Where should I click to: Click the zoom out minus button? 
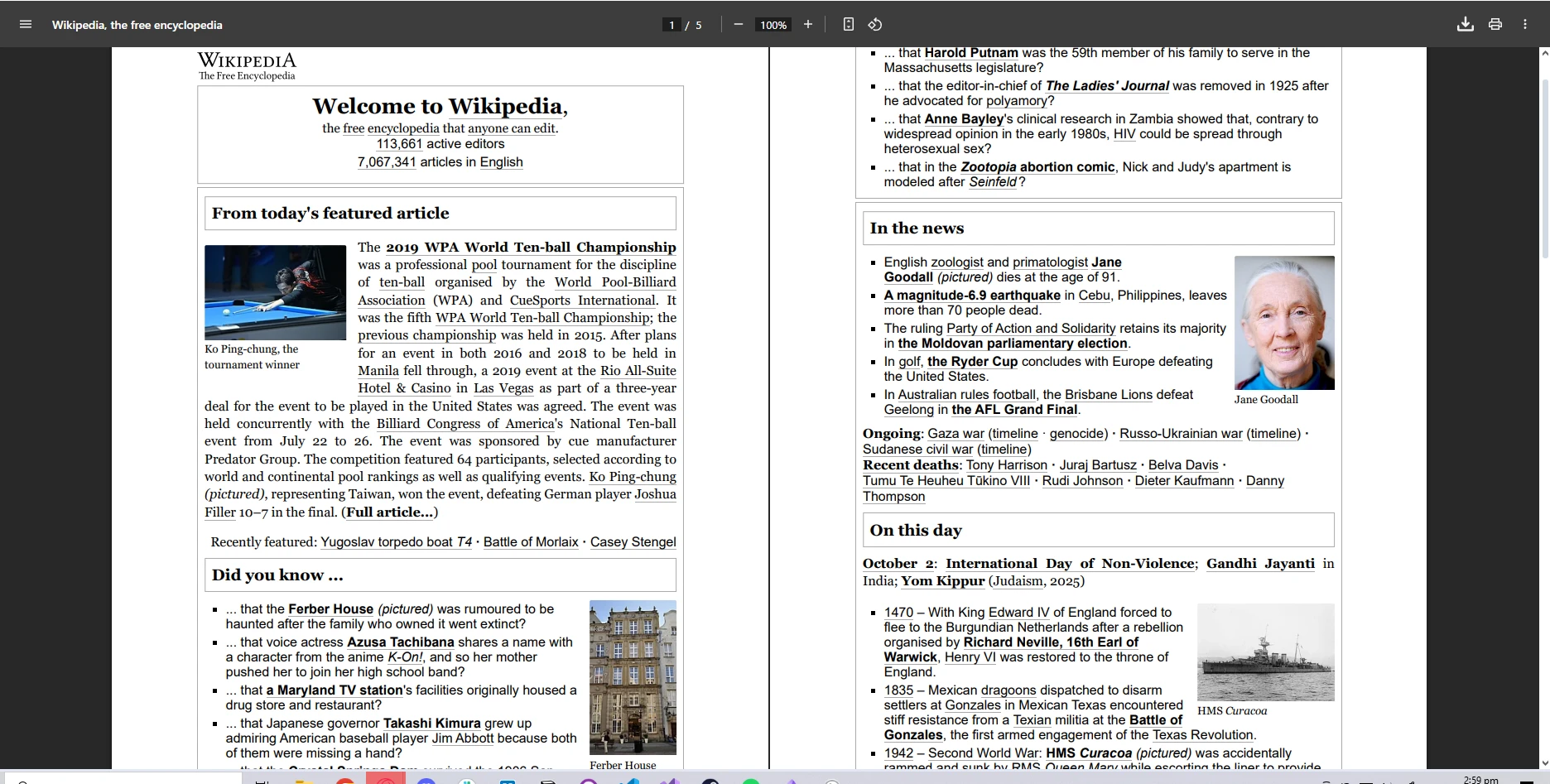[738, 25]
